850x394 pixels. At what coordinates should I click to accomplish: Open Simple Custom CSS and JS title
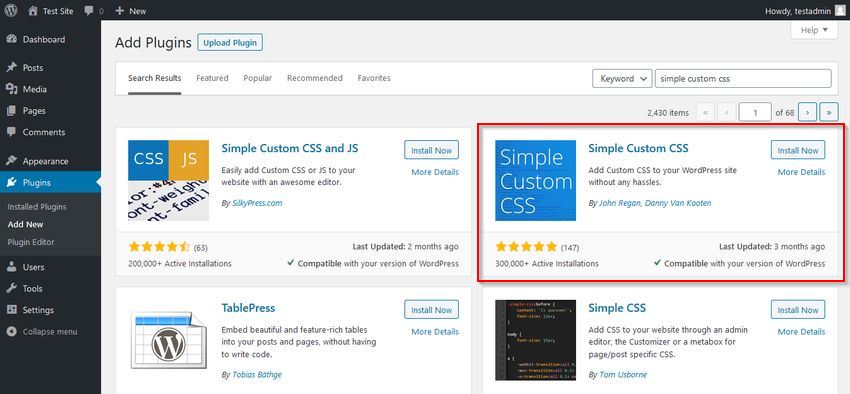click(290, 148)
